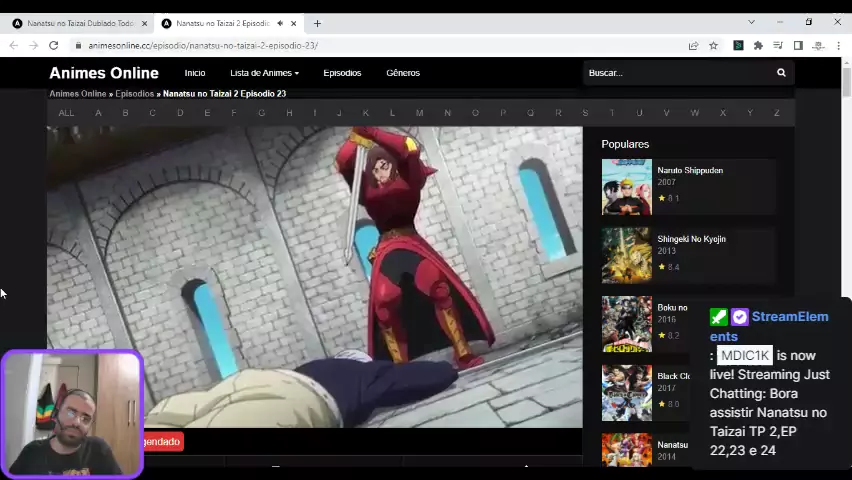Open a new browser tab
Viewport: 852px width, 480px height.
pyautogui.click(x=317, y=23)
